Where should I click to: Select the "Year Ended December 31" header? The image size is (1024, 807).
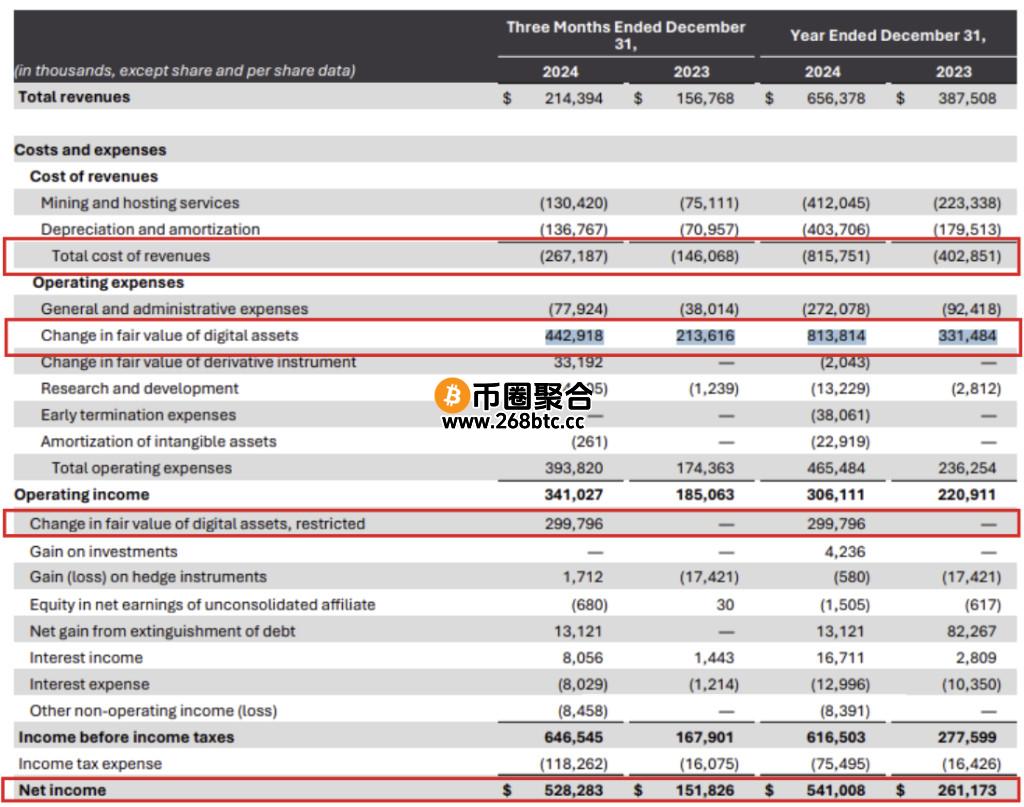(x=887, y=35)
